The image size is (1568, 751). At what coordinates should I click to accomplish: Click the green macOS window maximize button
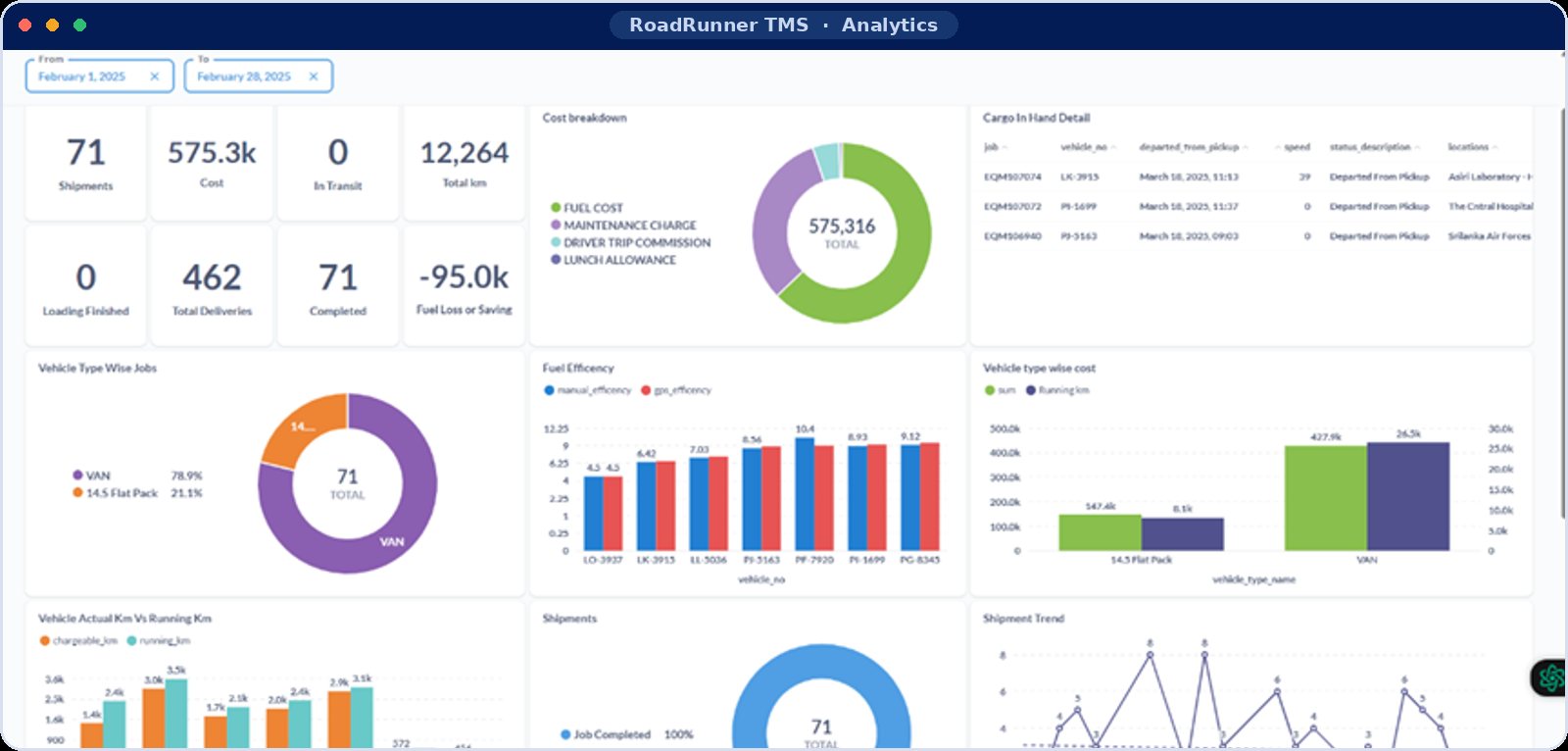(80, 25)
